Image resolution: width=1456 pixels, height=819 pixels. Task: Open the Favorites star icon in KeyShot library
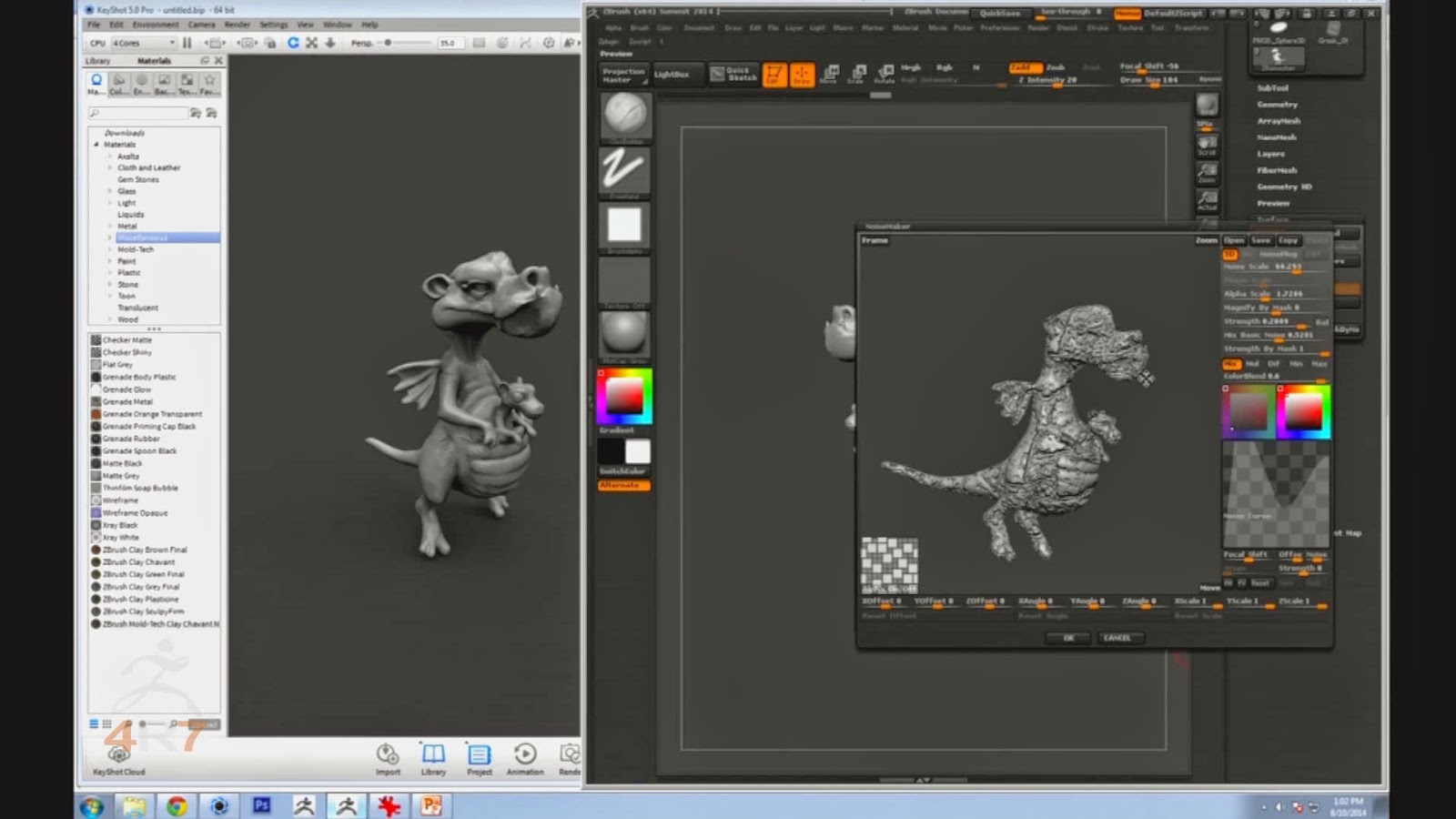click(209, 84)
